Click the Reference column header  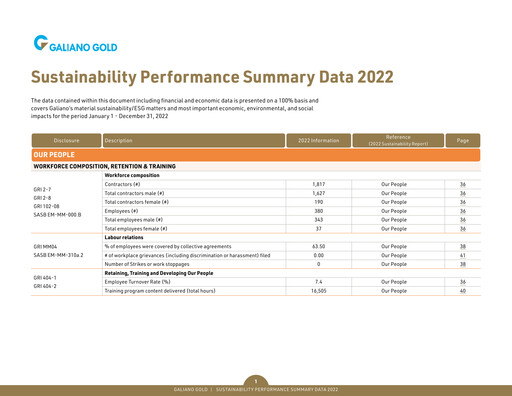(x=398, y=140)
